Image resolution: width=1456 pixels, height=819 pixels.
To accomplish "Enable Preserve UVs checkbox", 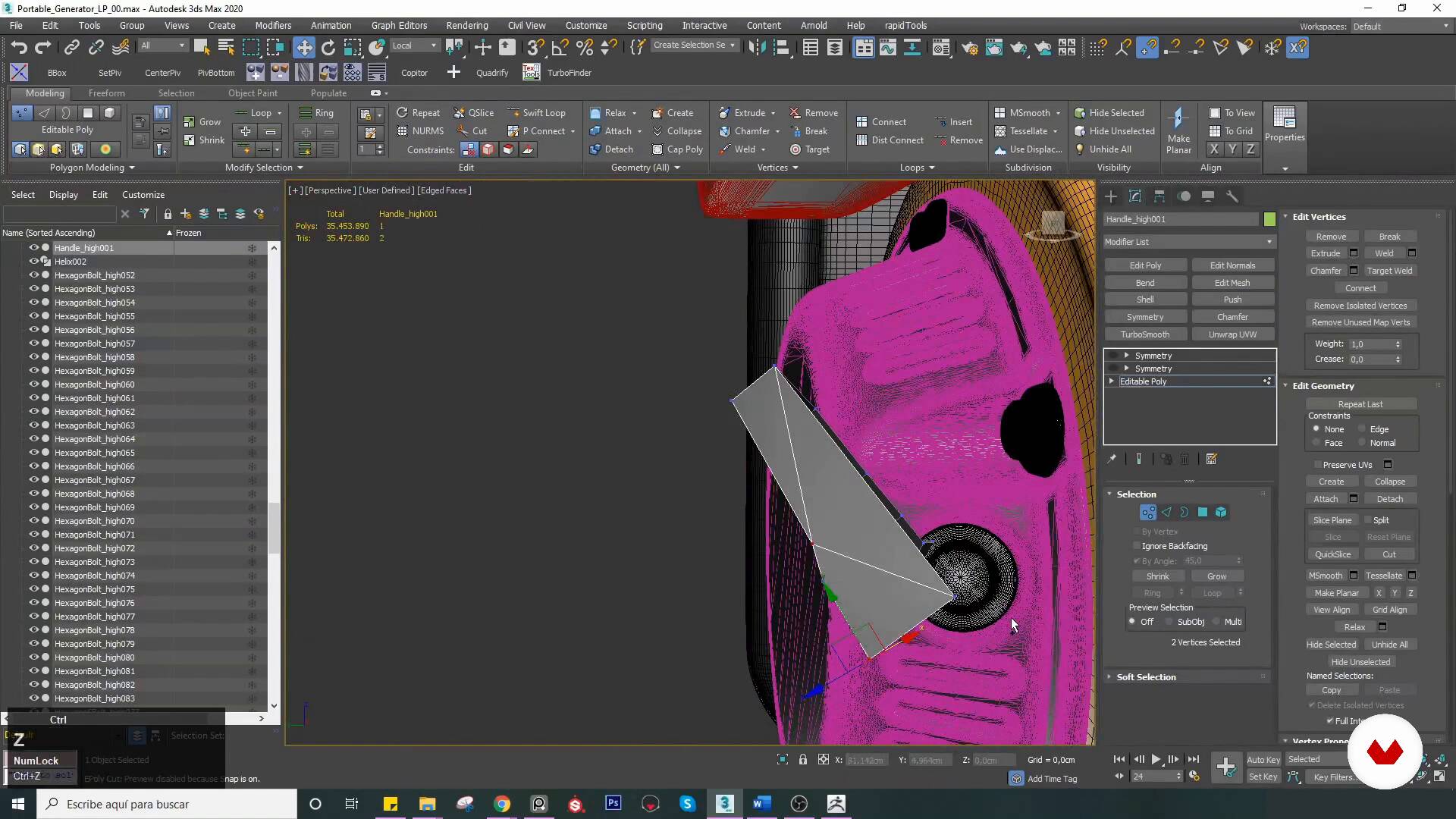I will click(x=1317, y=465).
